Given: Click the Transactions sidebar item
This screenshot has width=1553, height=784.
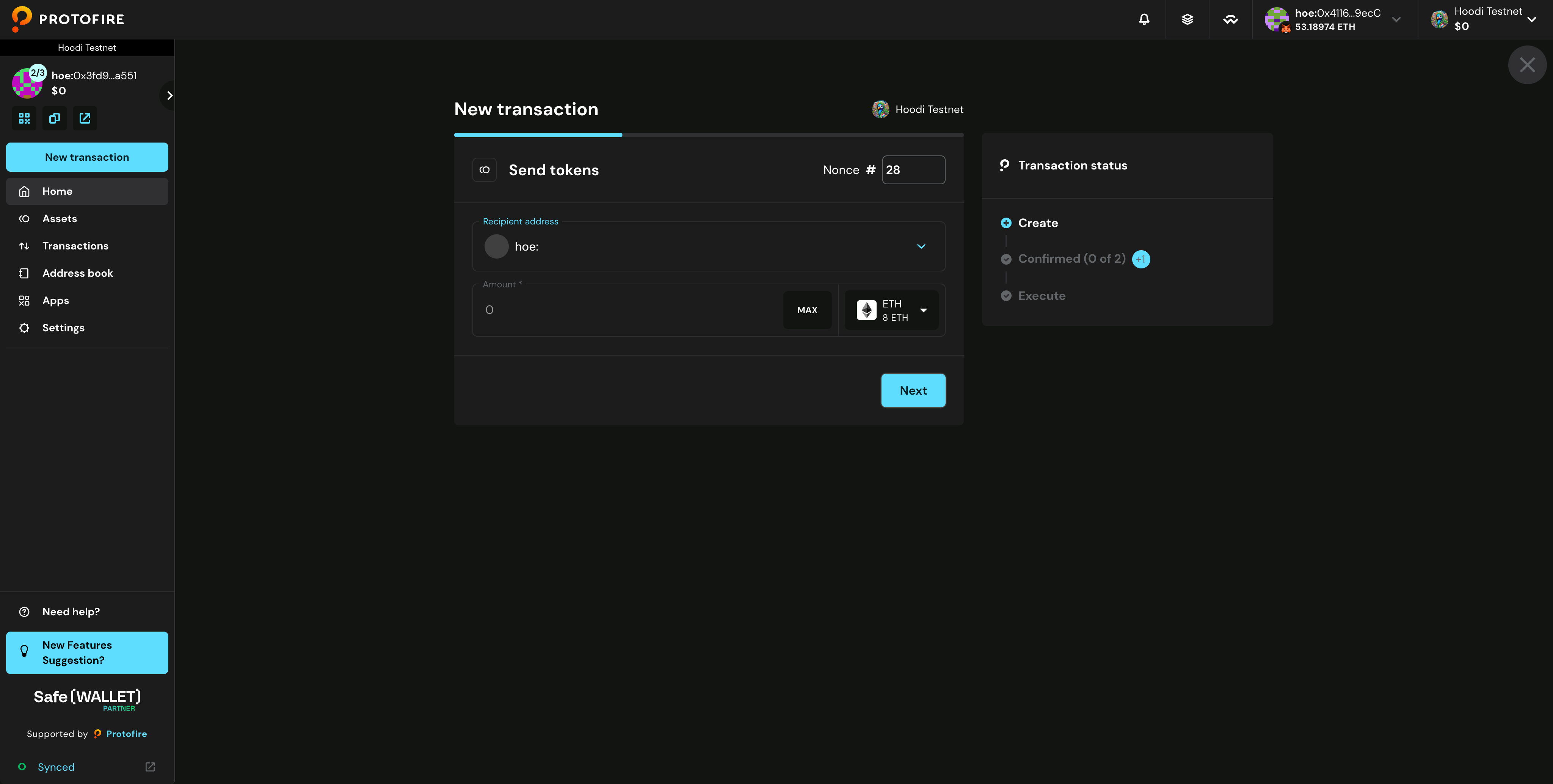Looking at the screenshot, I should (75, 245).
